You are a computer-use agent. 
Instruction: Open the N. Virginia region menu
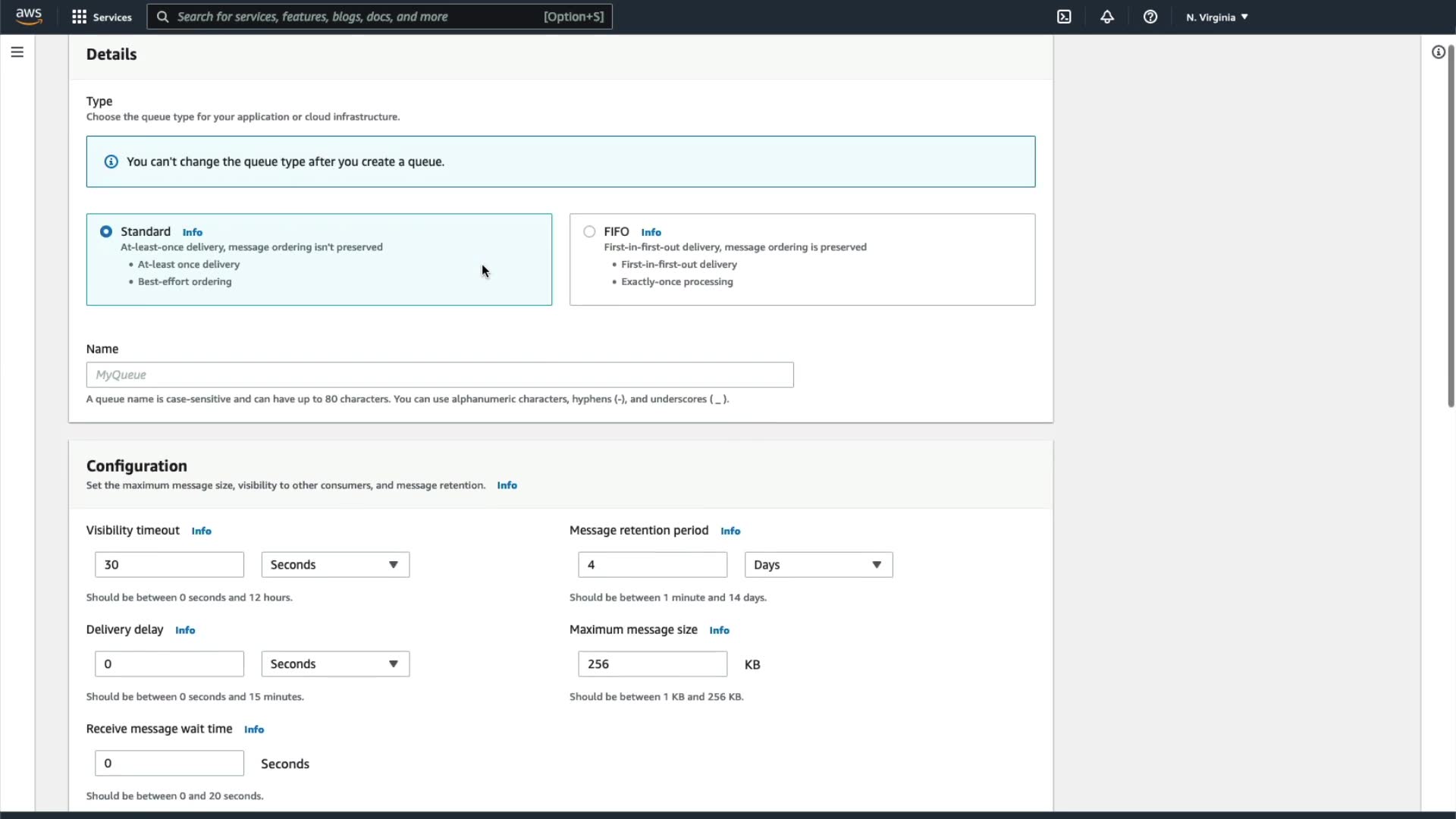coord(1216,17)
